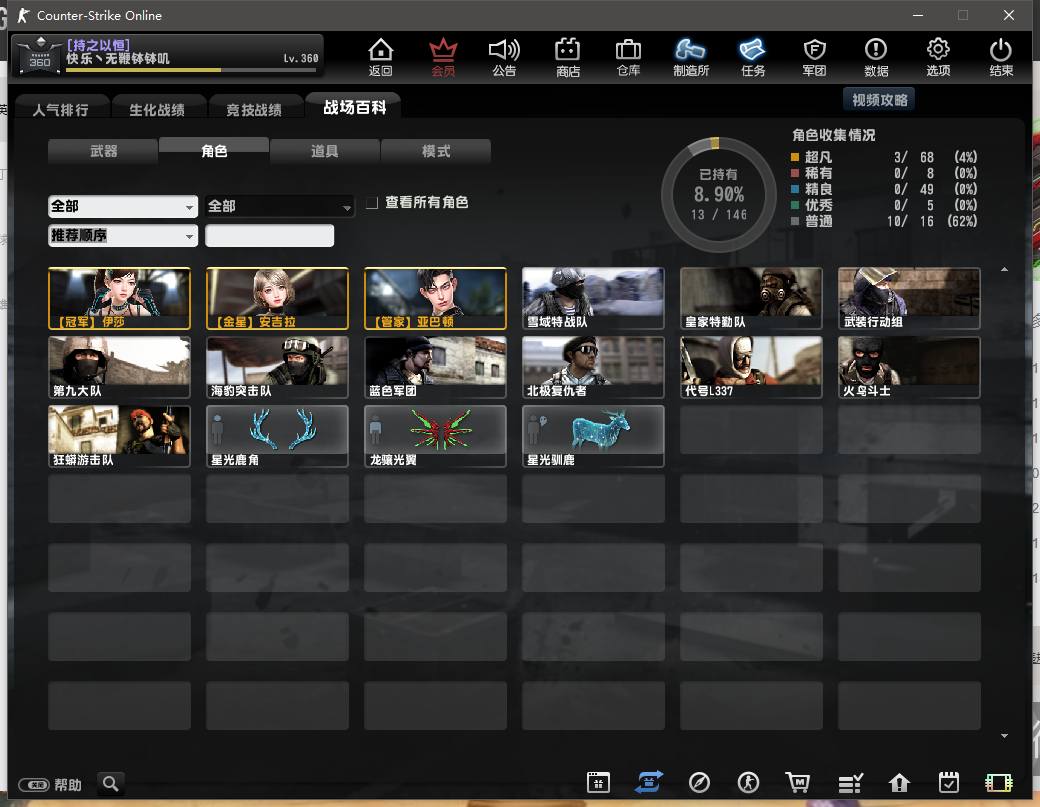Select 【管家】亚巴顿 character card
This screenshot has height=807, width=1040.
[435, 298]
